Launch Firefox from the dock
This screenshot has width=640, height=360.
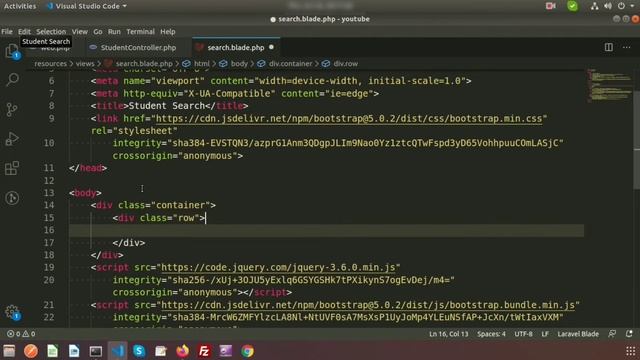point(182,351)
